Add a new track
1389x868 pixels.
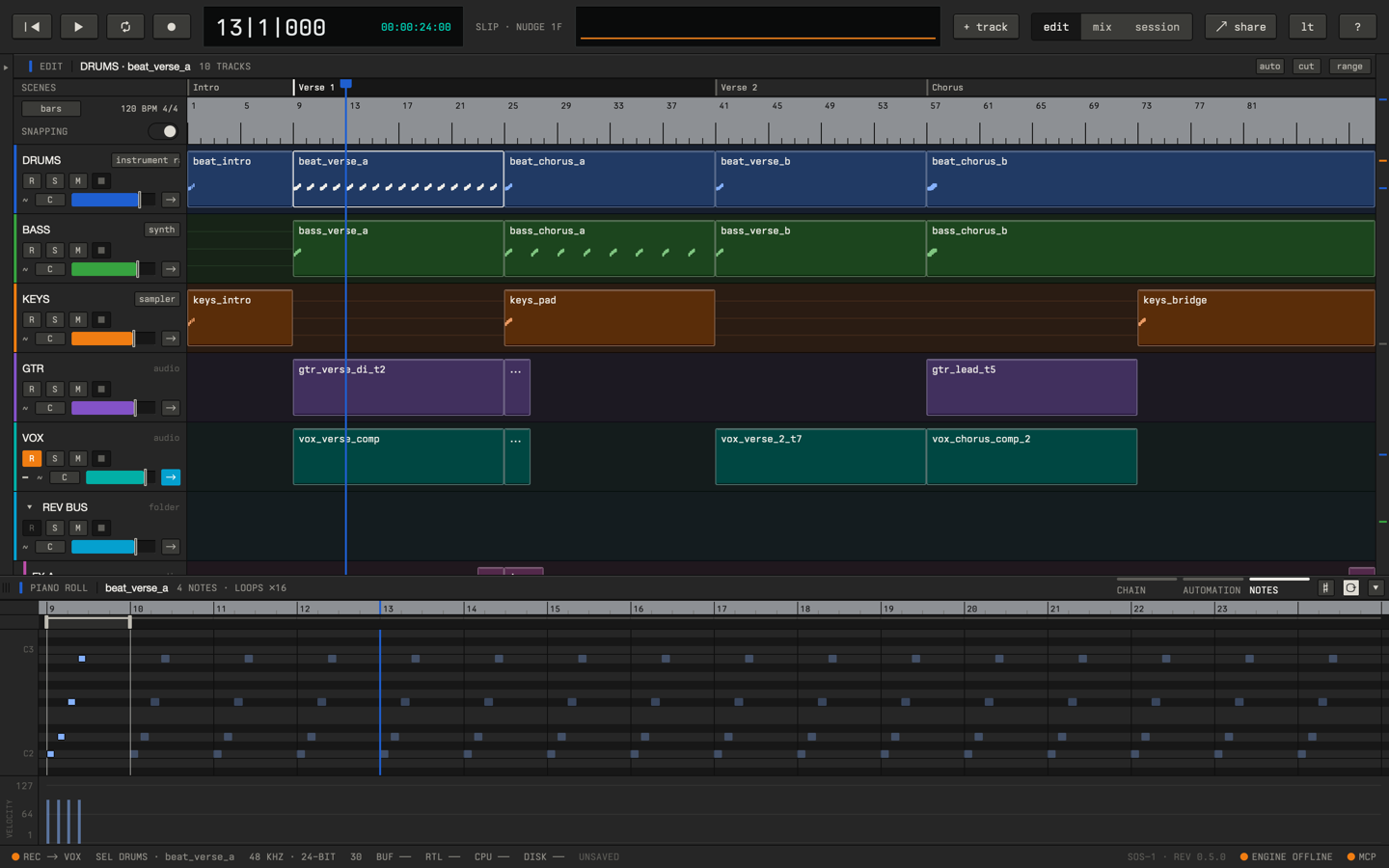click(x=986, y=27)
